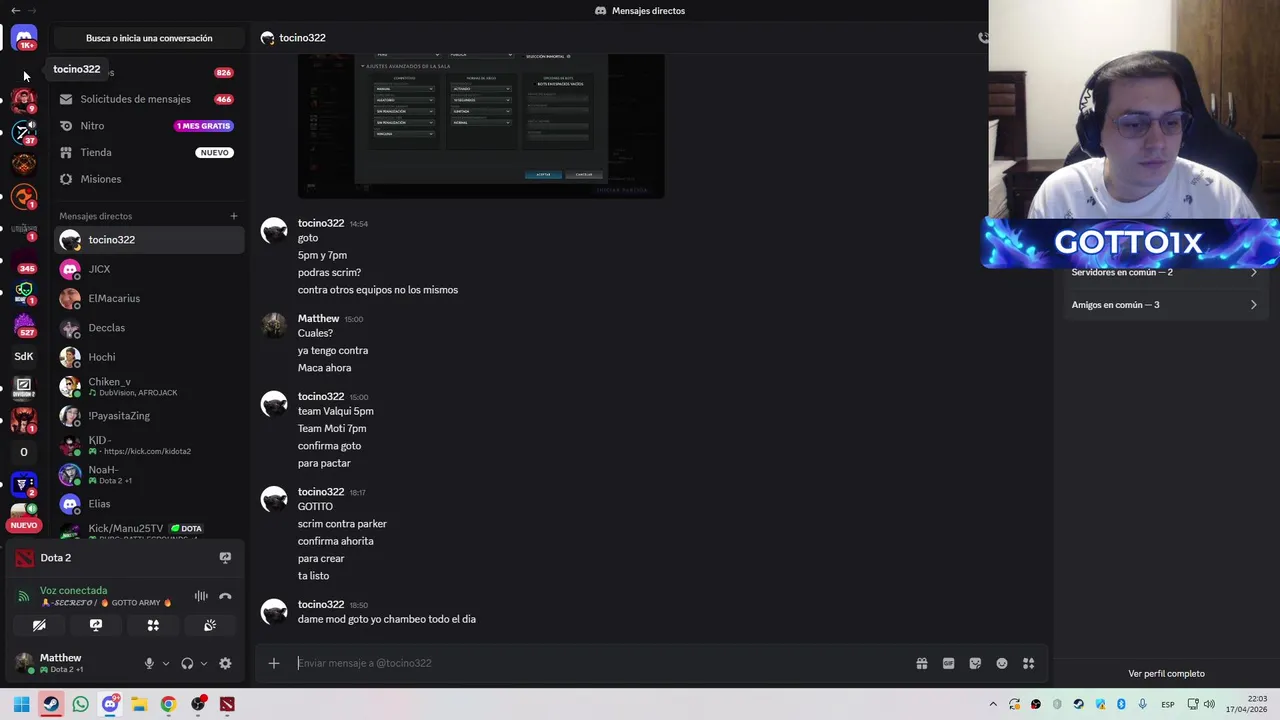Open Nitro page
This screenshot has height=720, width=1280.
(x=148, y=126)
